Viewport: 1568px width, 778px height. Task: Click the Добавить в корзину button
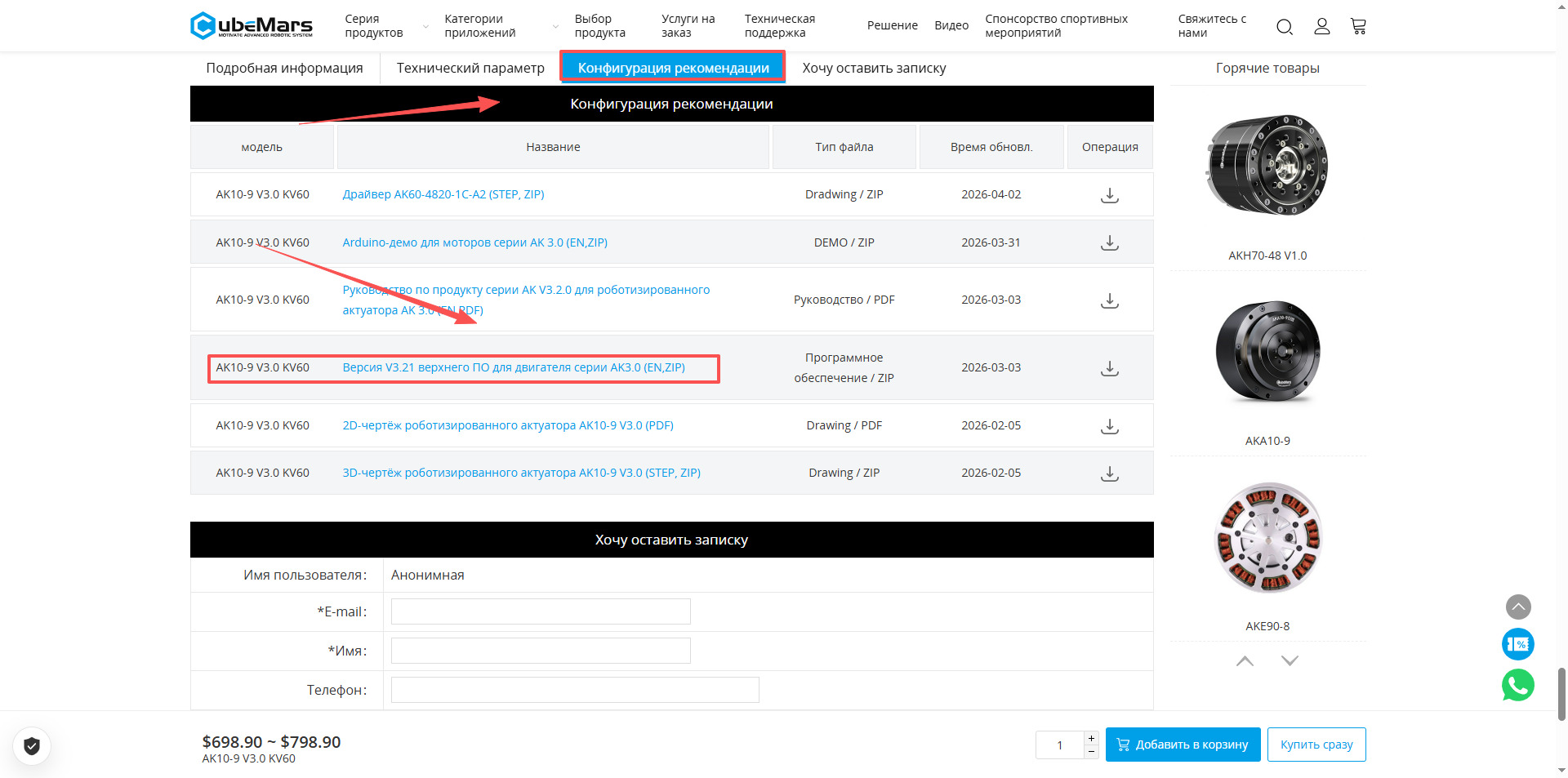(x=1183, y=745)
